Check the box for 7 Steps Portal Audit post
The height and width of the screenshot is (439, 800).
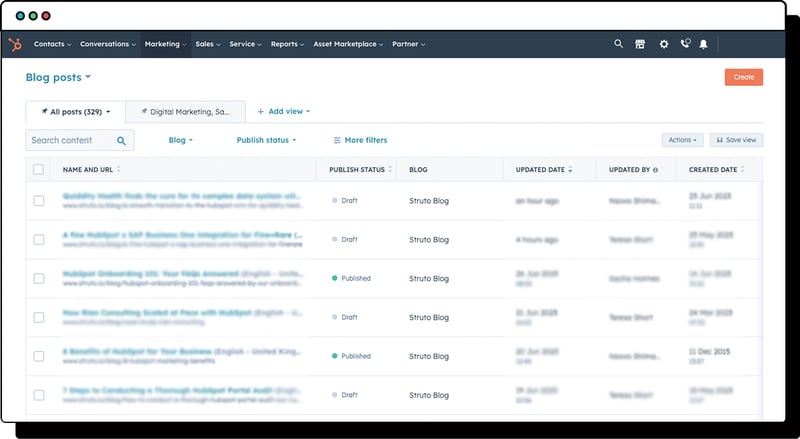tap(39, 395)
